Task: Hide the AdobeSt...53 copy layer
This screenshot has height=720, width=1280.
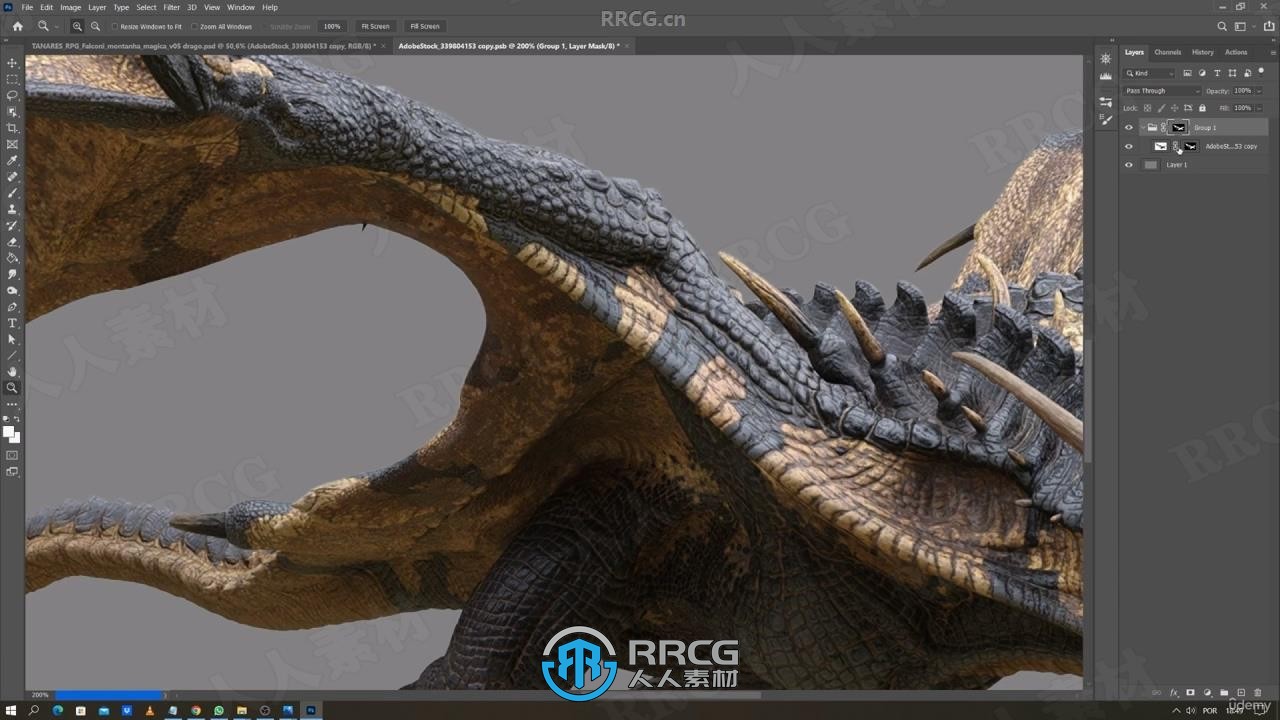Action: (1129, 146)
